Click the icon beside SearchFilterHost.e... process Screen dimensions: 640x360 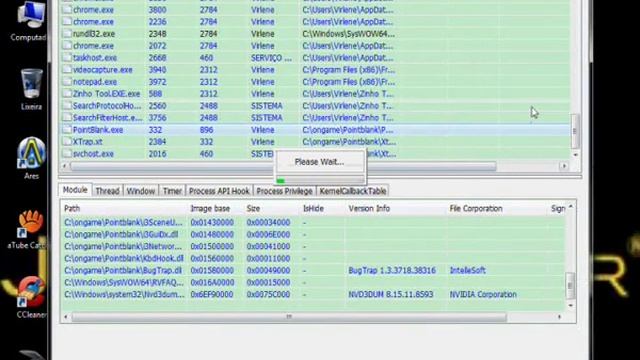[67, 118]
